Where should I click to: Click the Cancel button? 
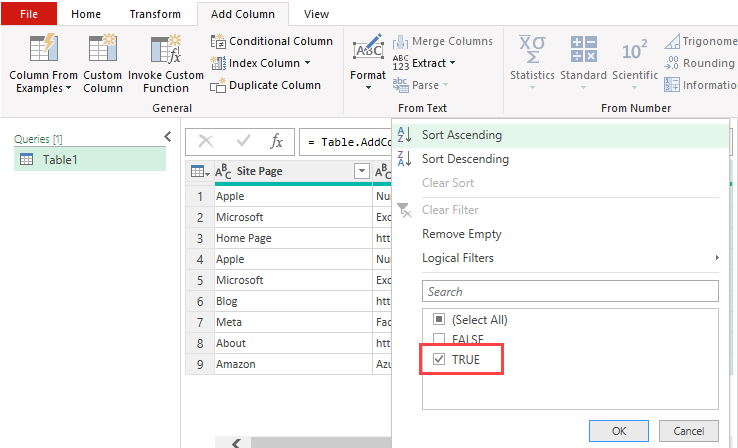click(x=689, y=431)
